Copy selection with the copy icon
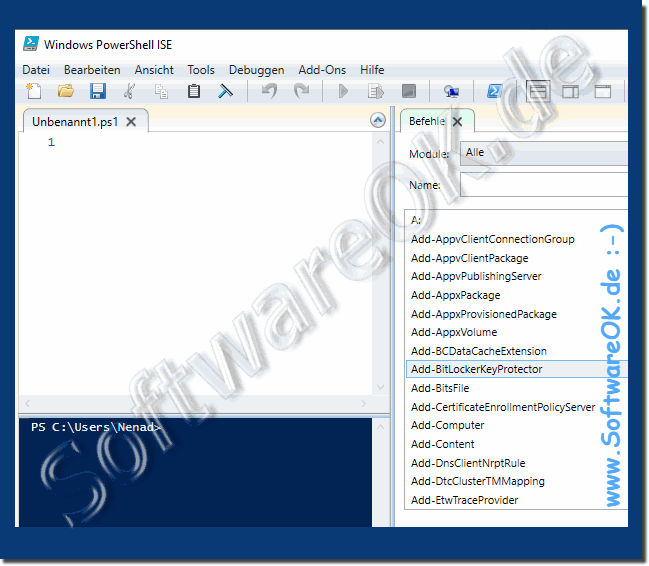The width and height of the screenshot is (649, 566). (161, 92)
